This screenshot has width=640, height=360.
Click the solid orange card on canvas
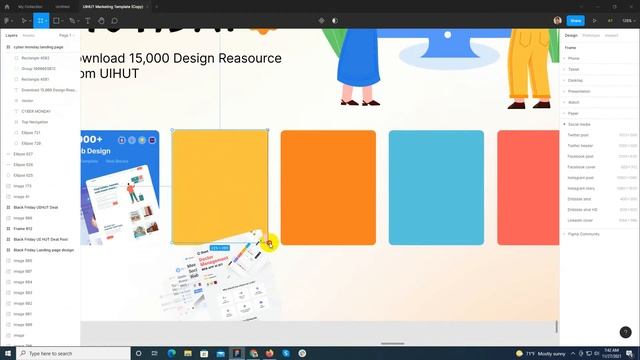coord(328,188)
